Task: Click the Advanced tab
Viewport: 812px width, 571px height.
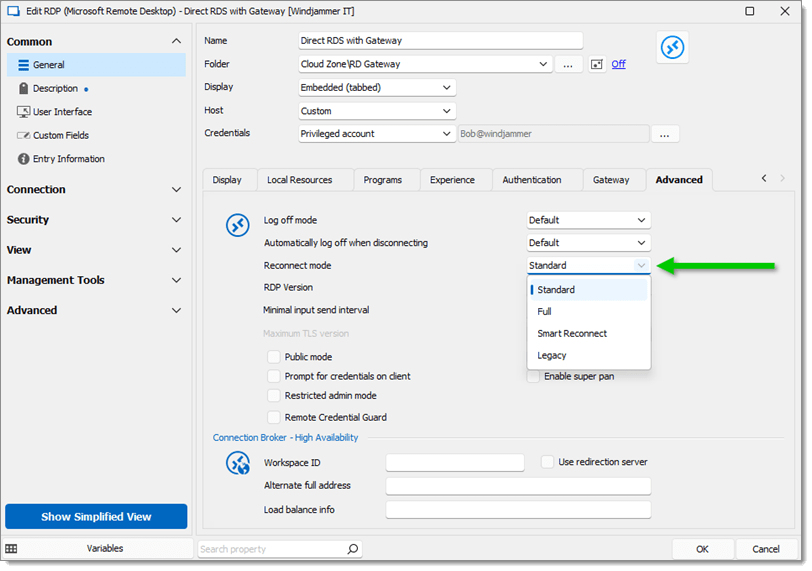Action: click(679, 180)
